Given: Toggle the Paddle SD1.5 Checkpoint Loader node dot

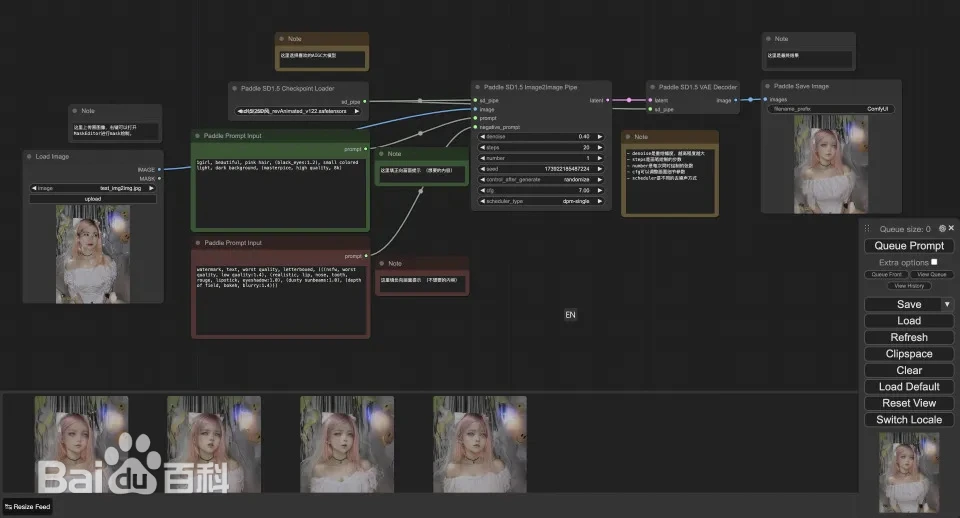Looking at the screenshot, I should coord(234,88).
